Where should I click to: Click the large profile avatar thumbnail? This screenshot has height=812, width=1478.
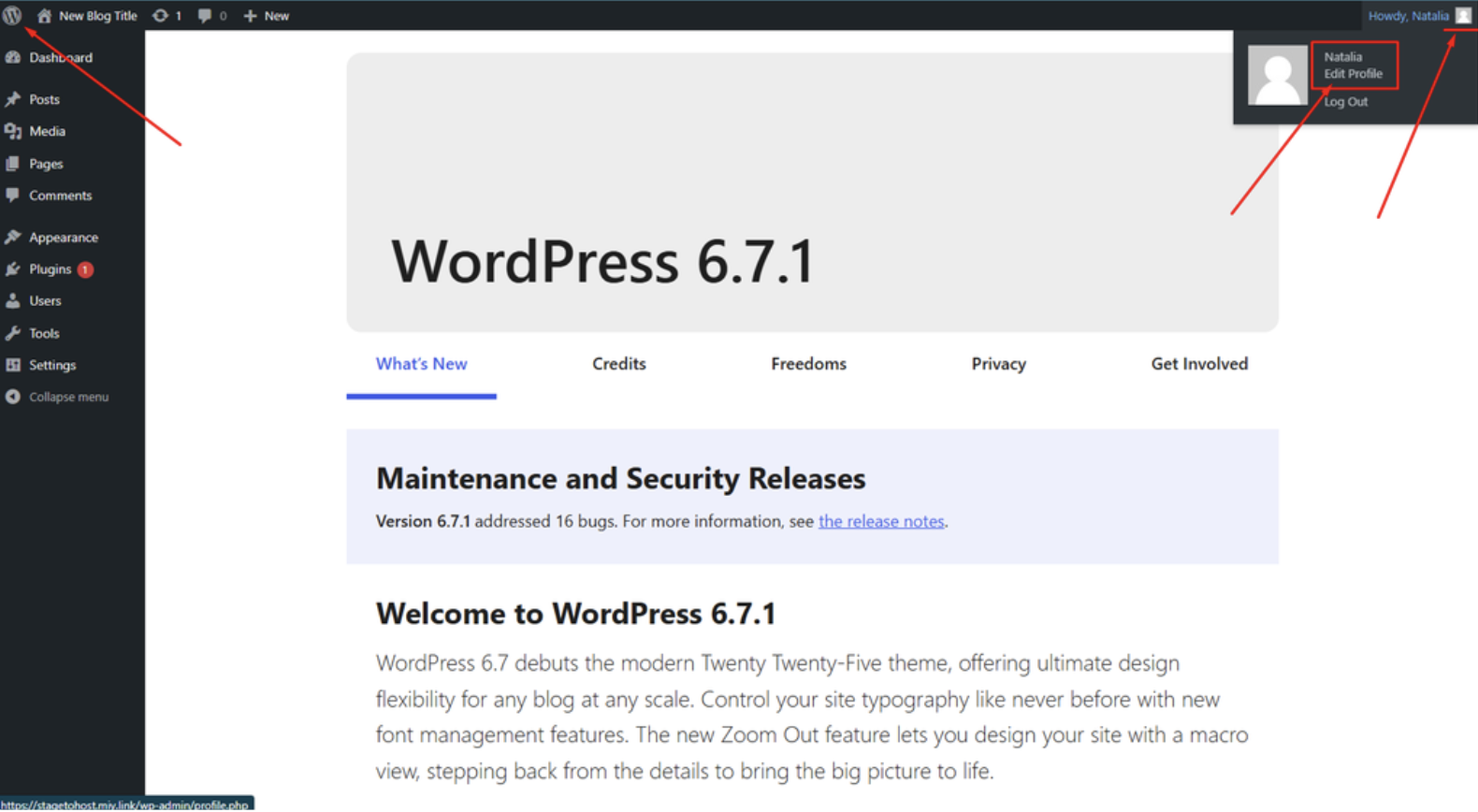point(1277,75)
